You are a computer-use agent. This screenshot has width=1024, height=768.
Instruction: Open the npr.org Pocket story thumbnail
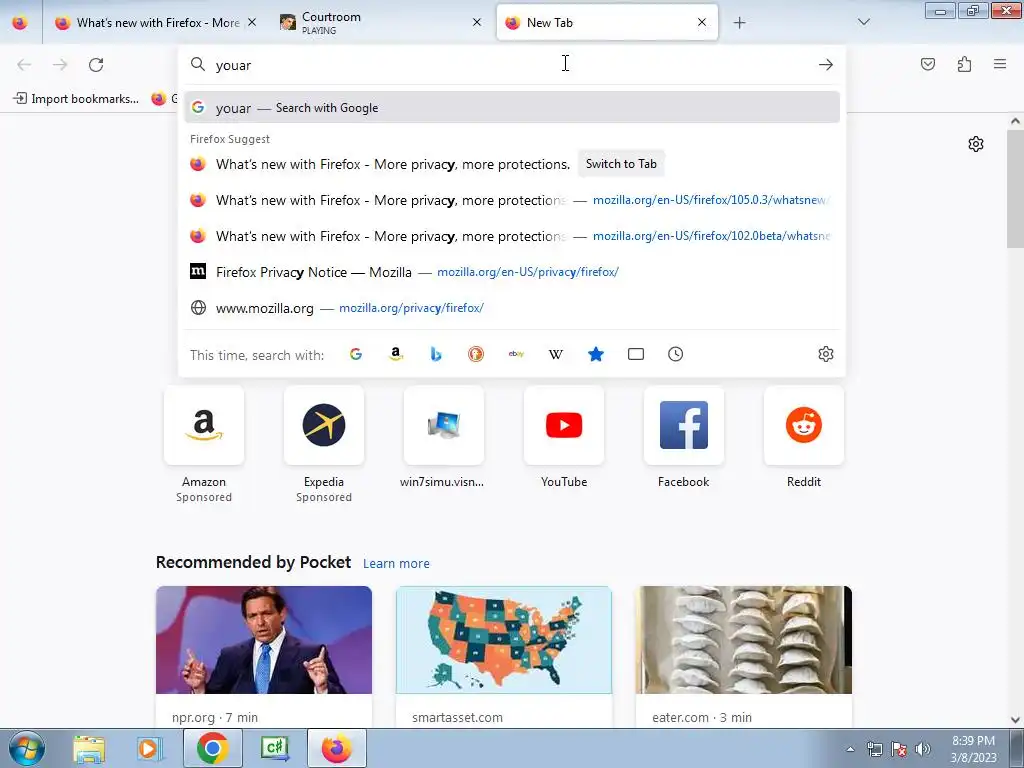(x=264, y=640)
